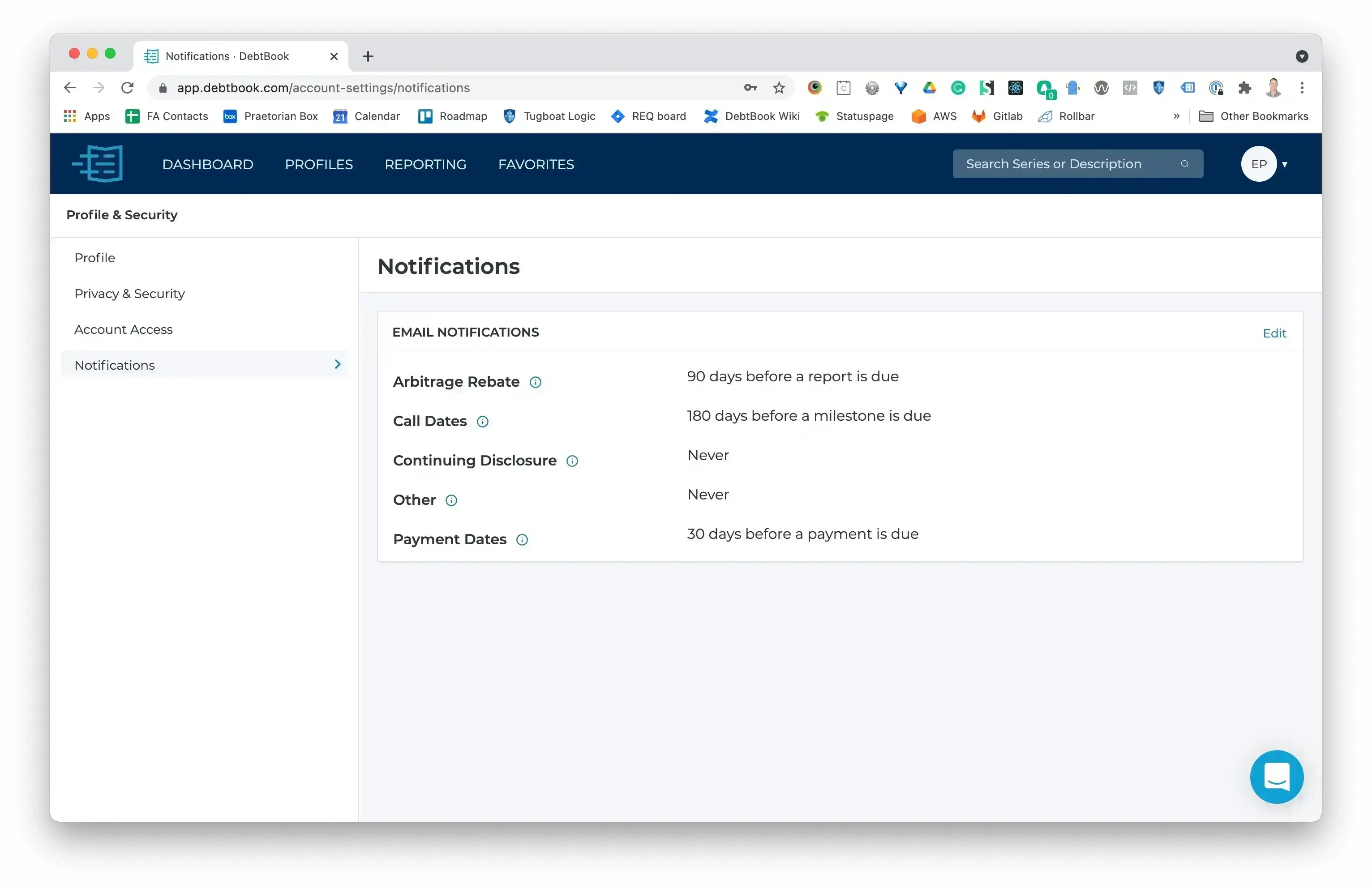Go to the PROFILES navigation menu

coord(319,164)
